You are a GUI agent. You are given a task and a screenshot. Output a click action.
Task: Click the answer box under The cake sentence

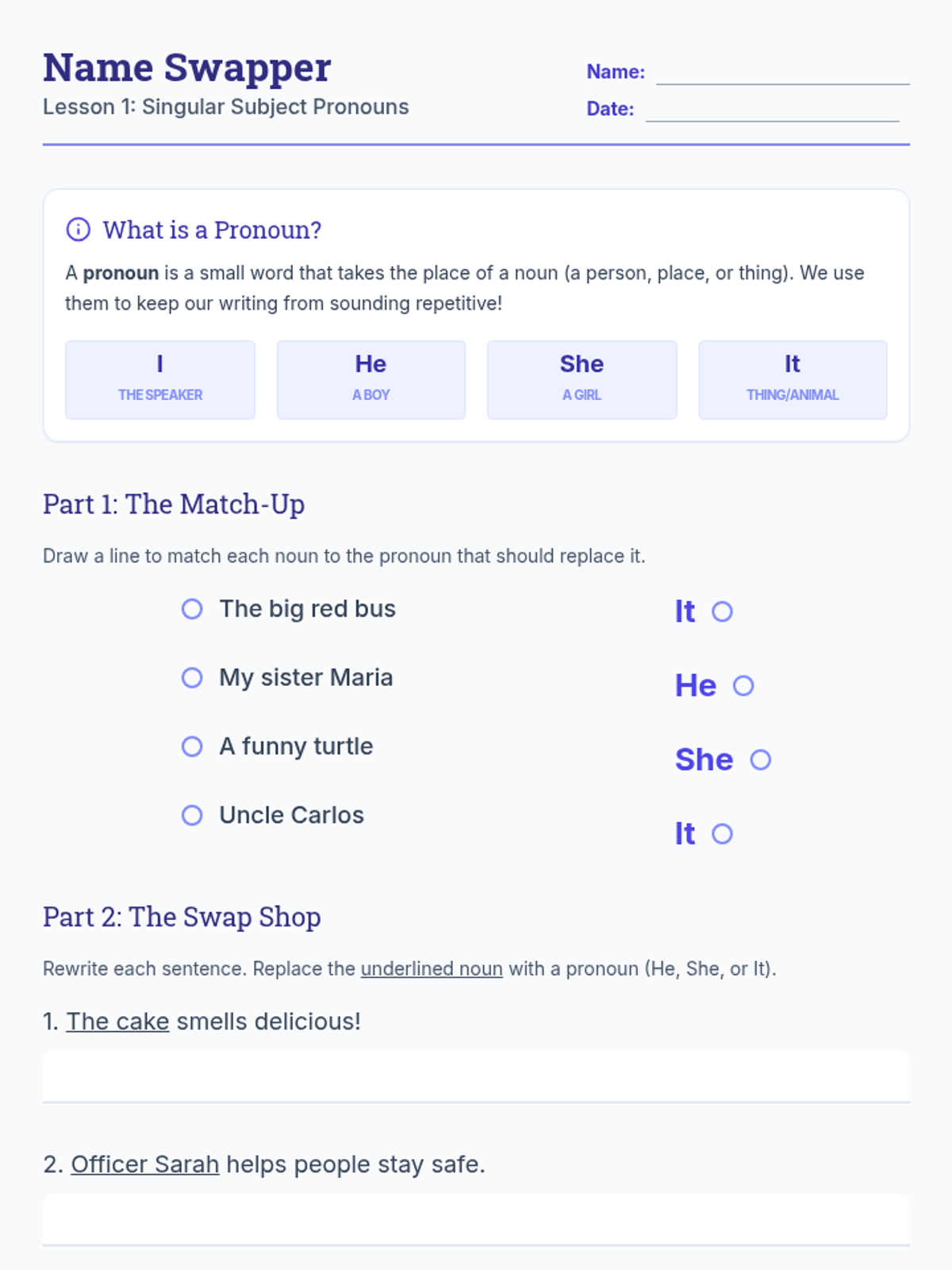(x=476, y=1077)
